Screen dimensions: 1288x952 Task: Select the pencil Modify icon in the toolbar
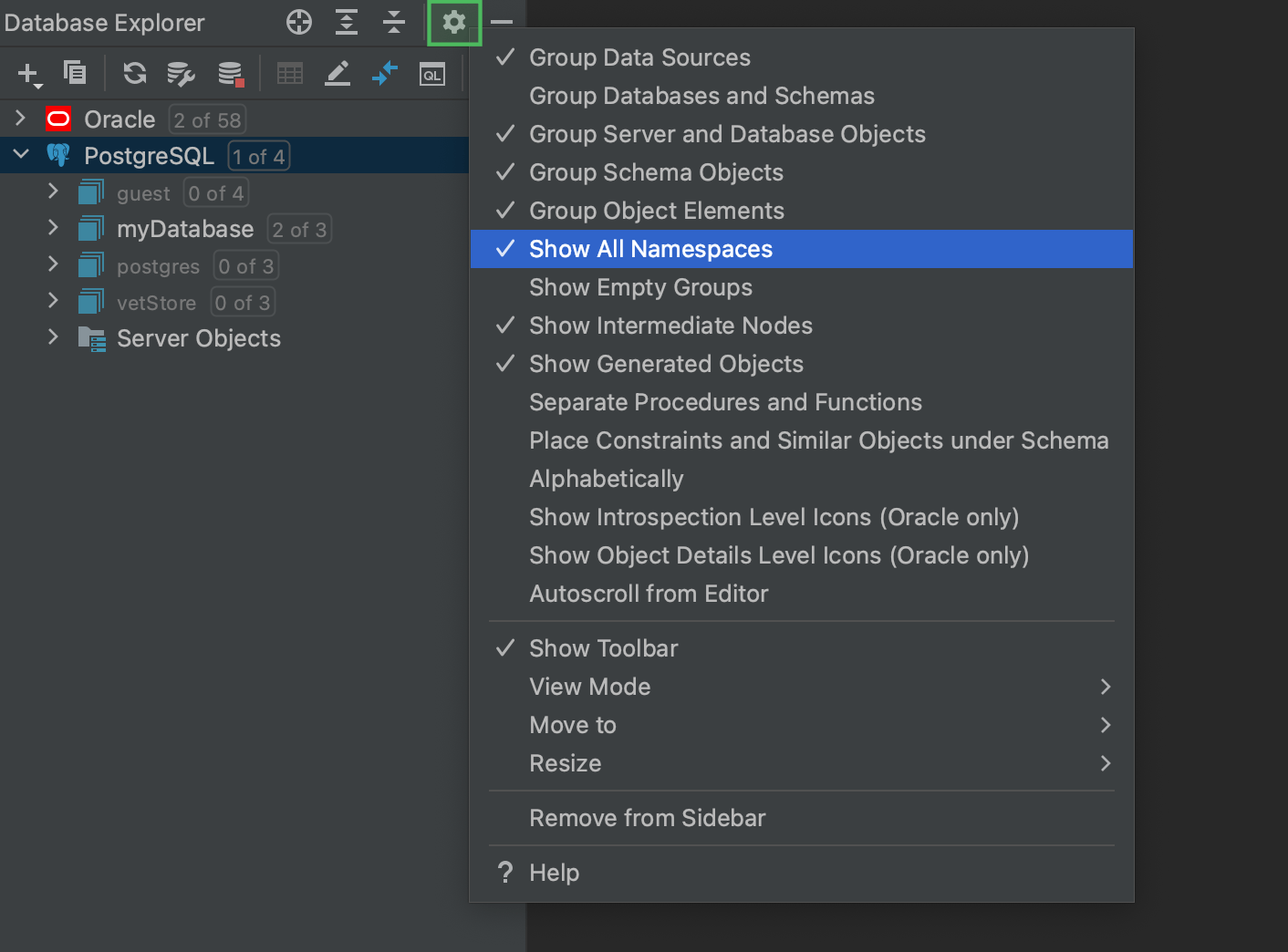338,73
